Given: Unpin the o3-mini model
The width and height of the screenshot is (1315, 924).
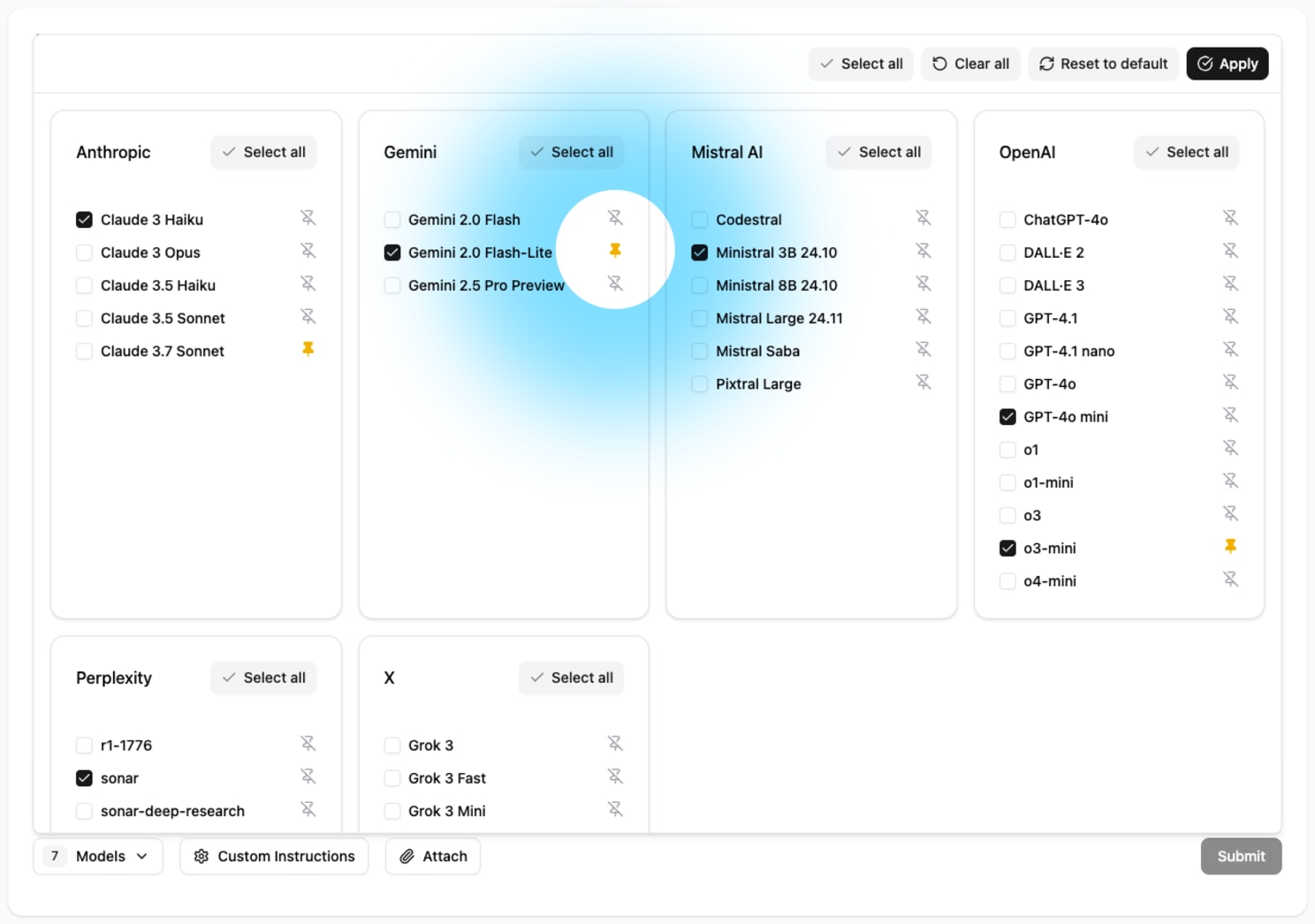Looking at the screenshot, I should (1230, 546).
